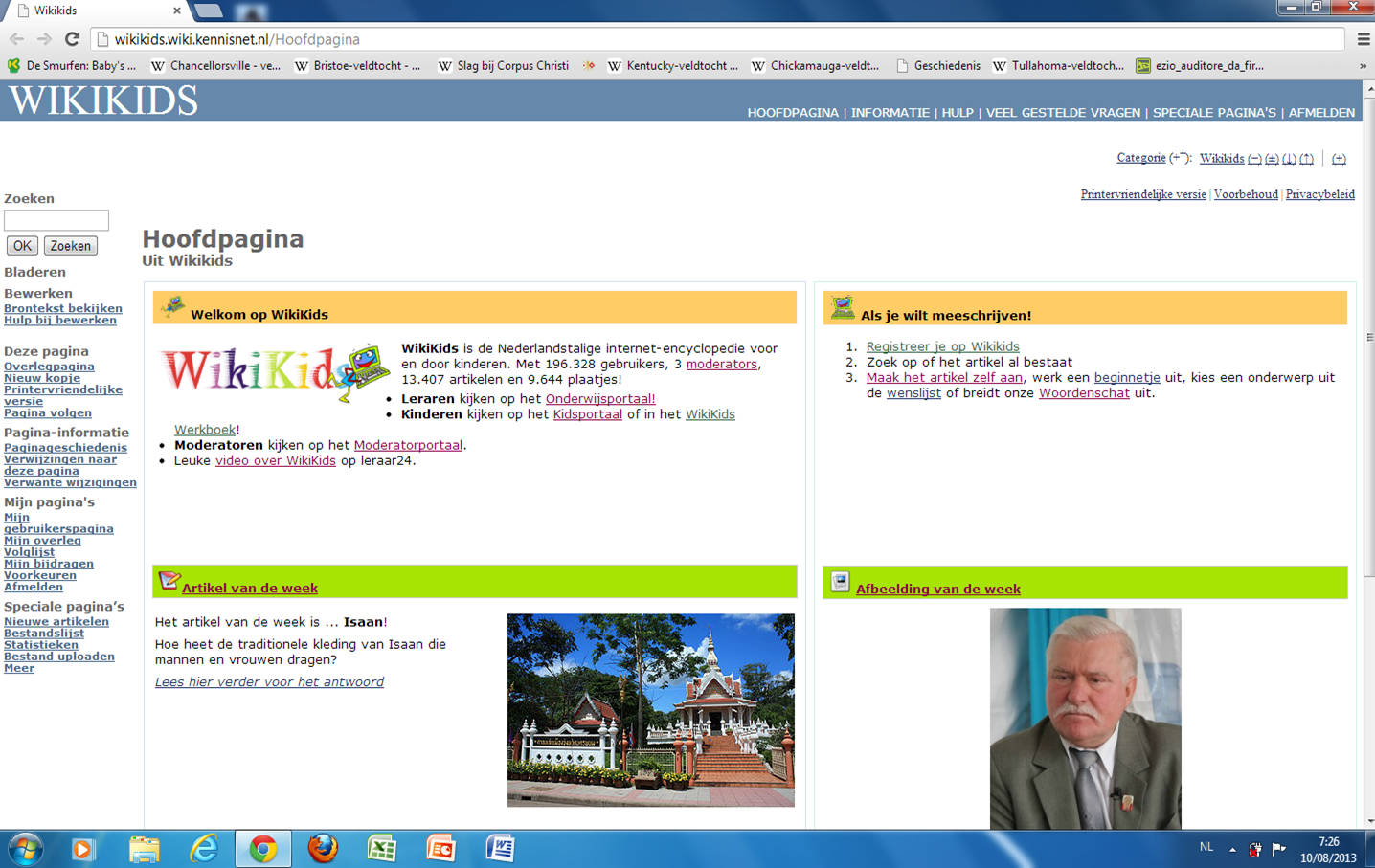Click Lees hier verder voor het antwoord

click(x=269, y=681)
